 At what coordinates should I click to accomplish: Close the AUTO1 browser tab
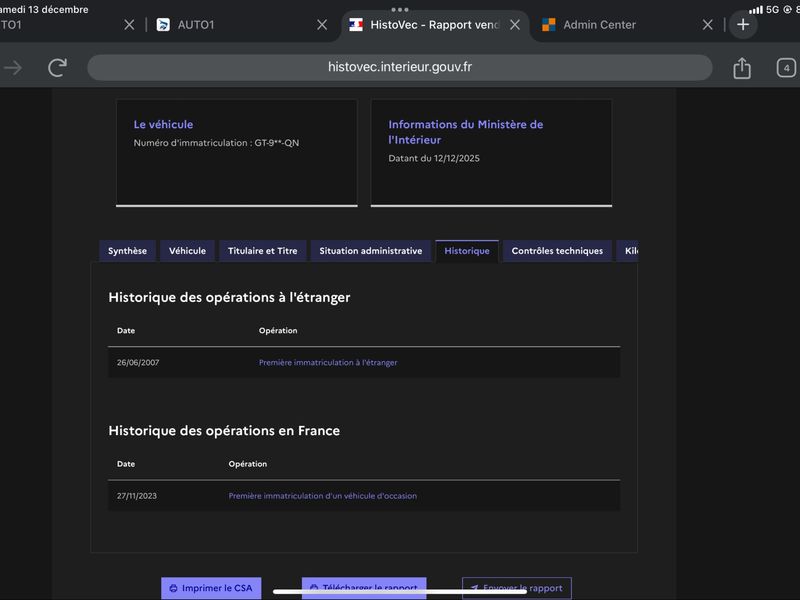(x=322, y=25)
